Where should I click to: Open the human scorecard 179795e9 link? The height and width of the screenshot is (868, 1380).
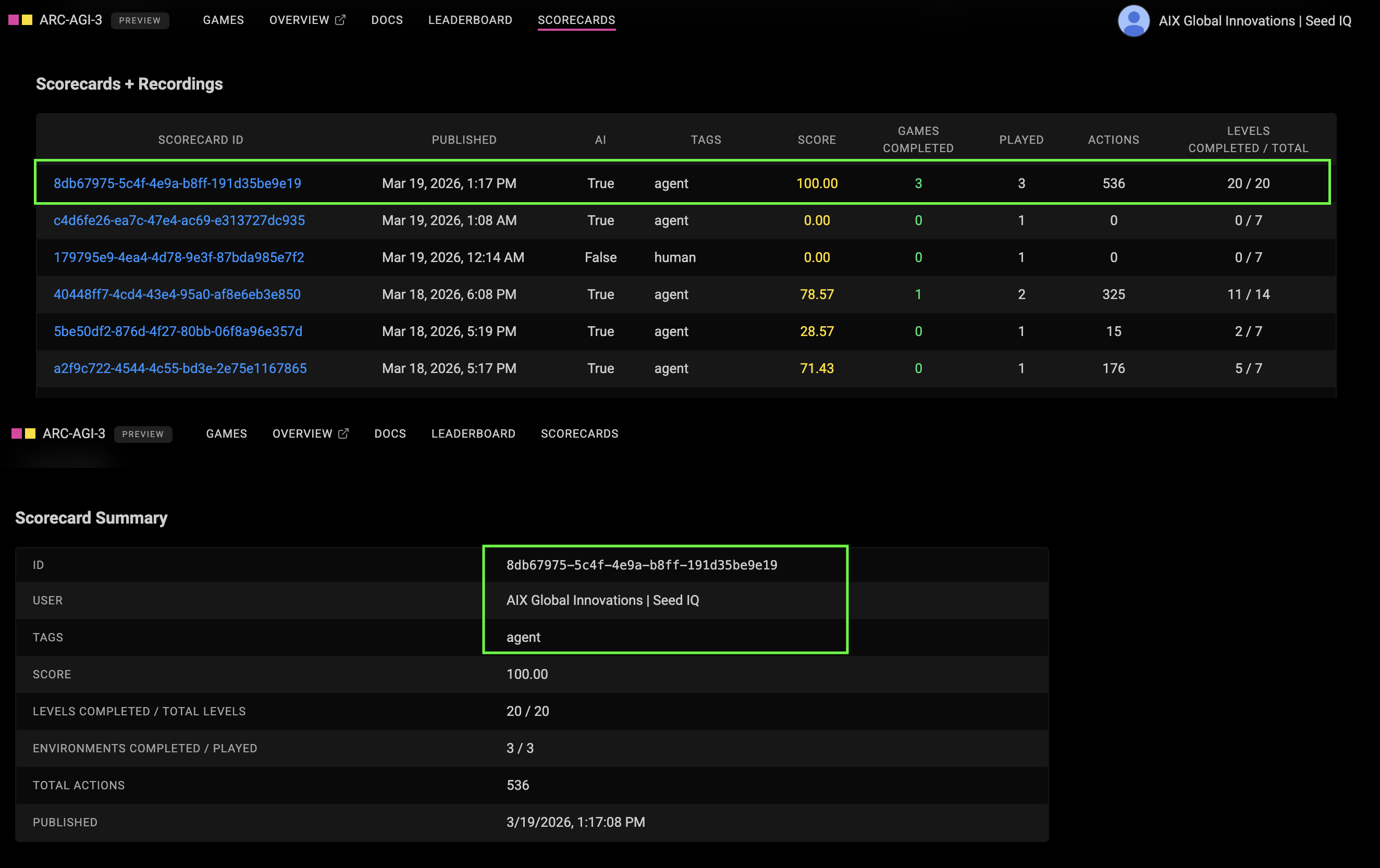(x=179, y=257)
